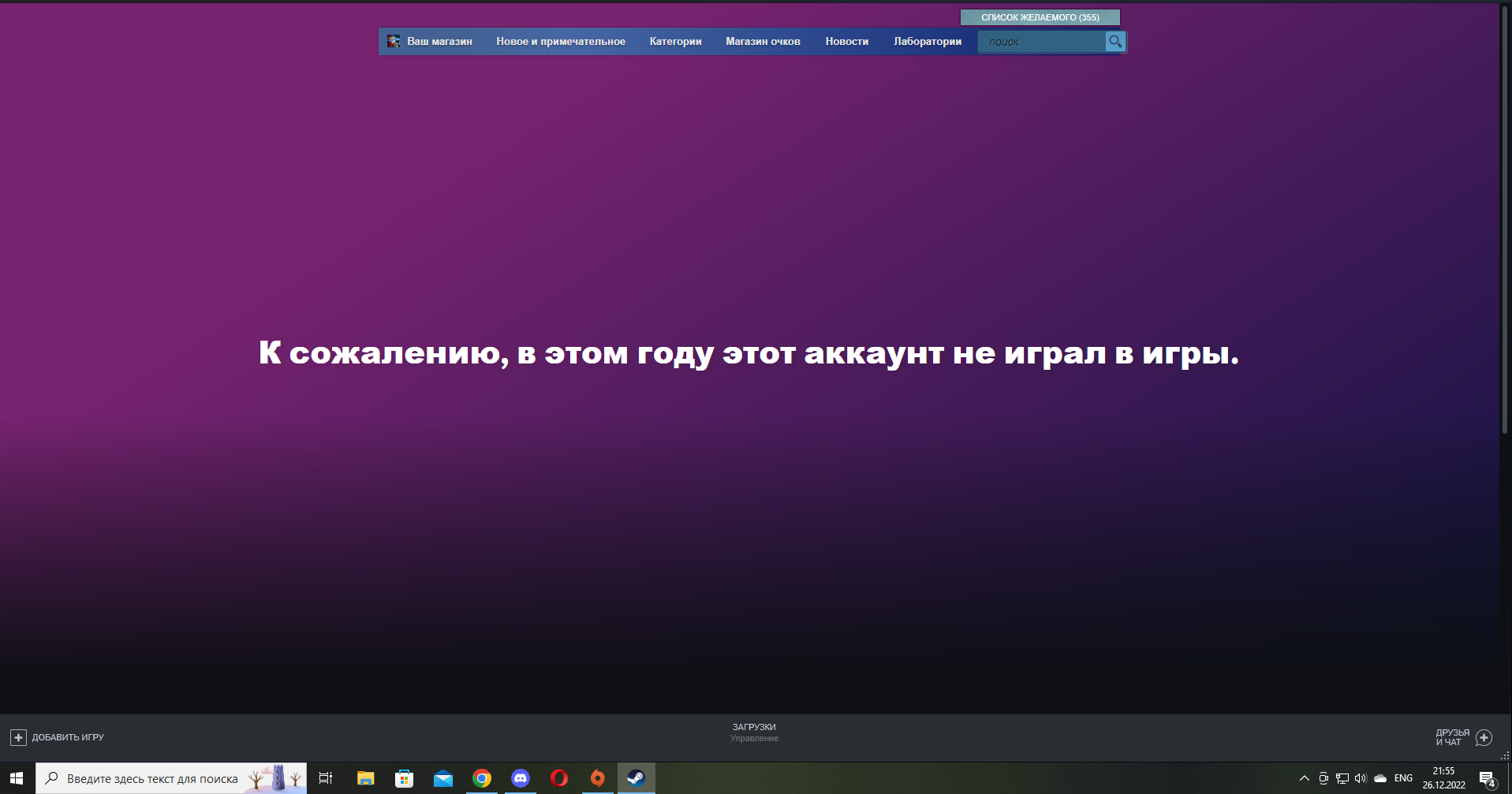Open ЗАГРУЗКИ downloads section
The width and height of the screenshot is (1512, 794).
[754, 727]
